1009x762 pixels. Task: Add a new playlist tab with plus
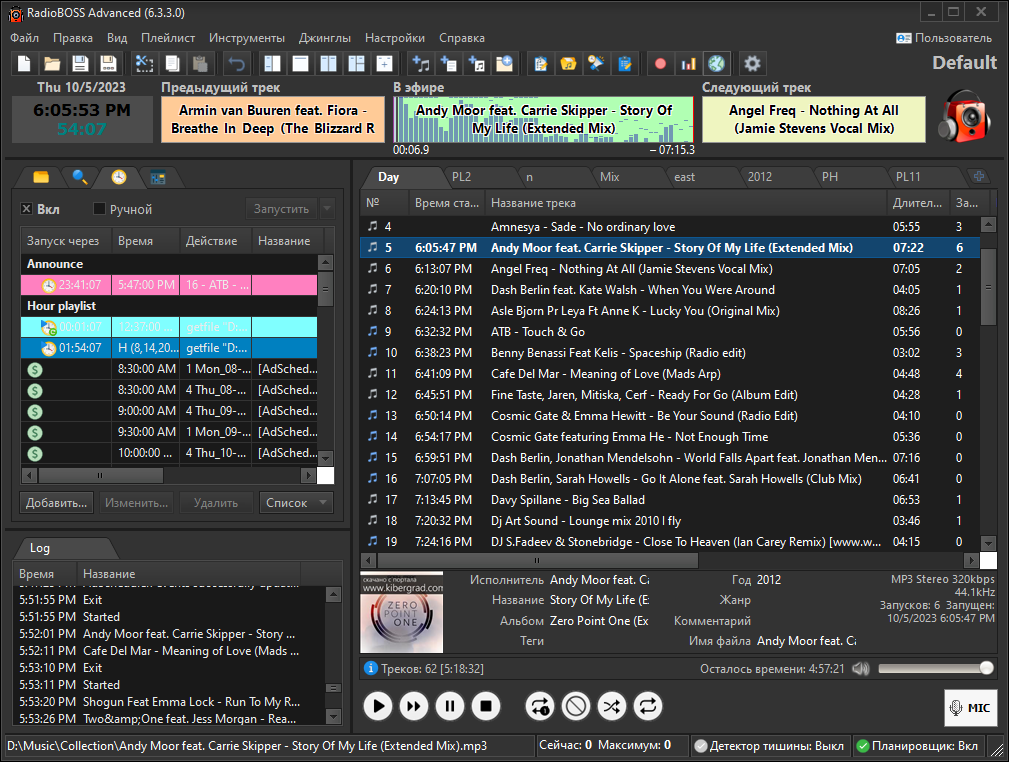tap(979, 176)
